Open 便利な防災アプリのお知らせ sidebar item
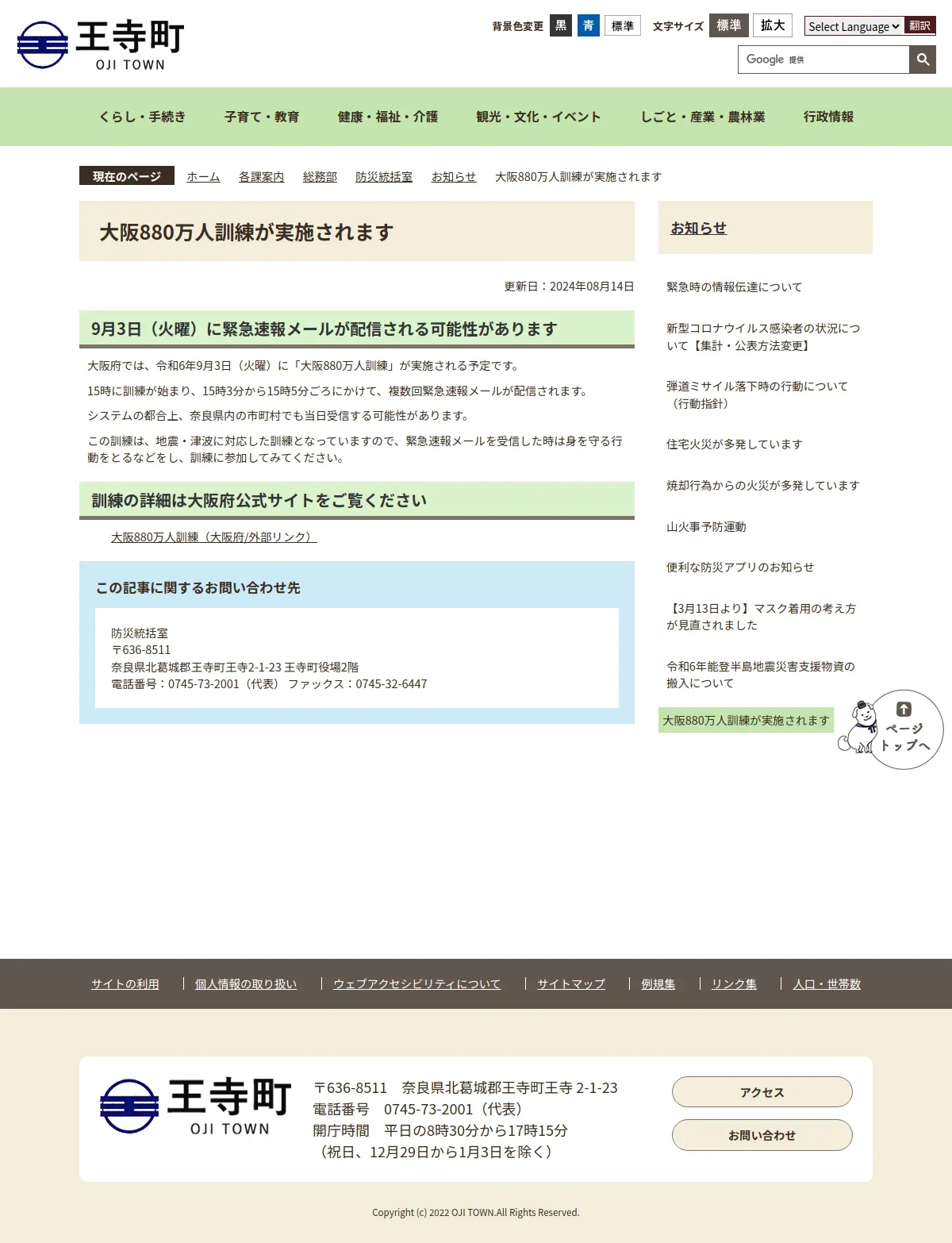This screenshot has width=952, height=1243. (x=740, y=568)
